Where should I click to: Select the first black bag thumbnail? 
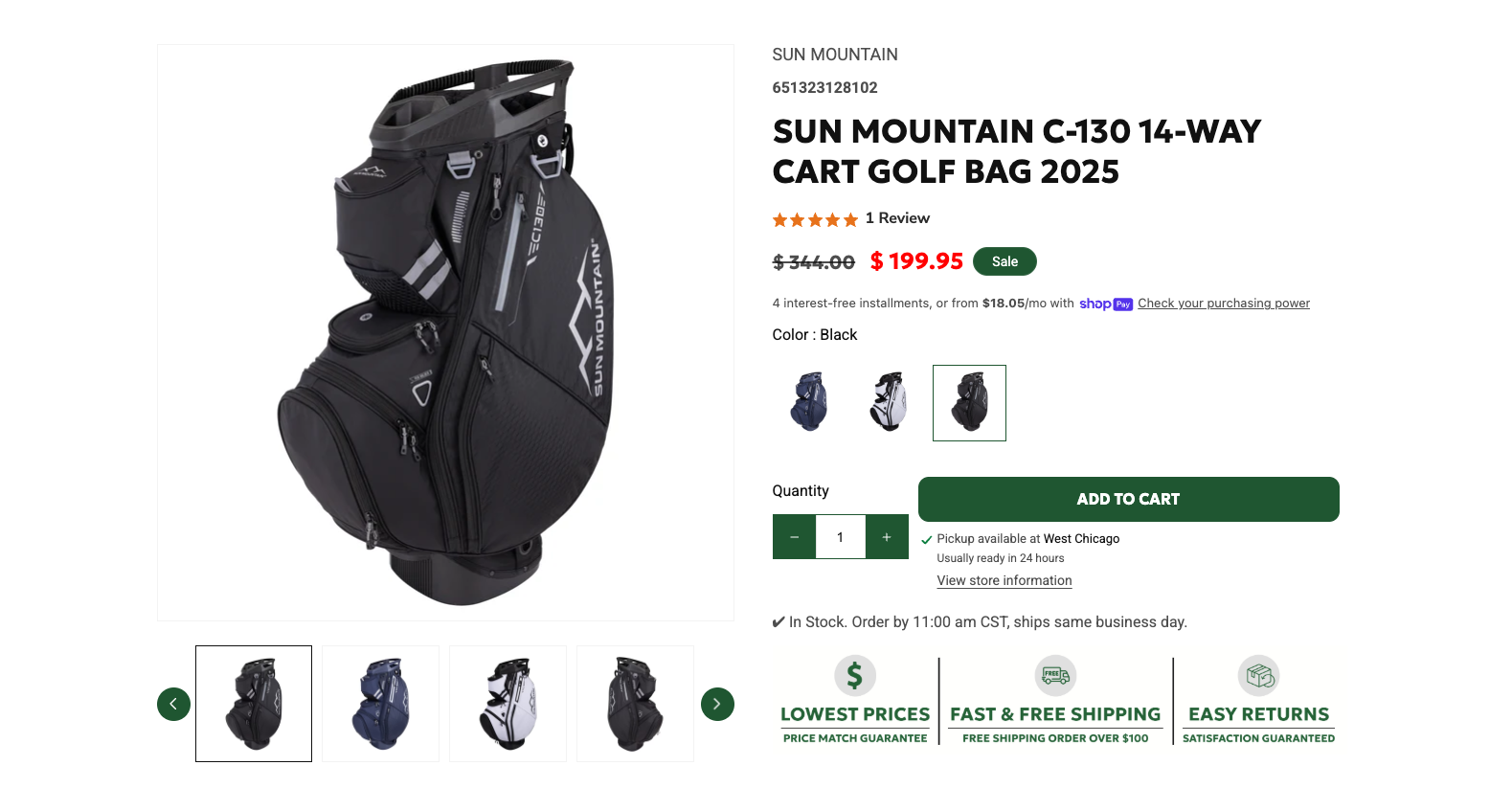click(x=254, y=704)
